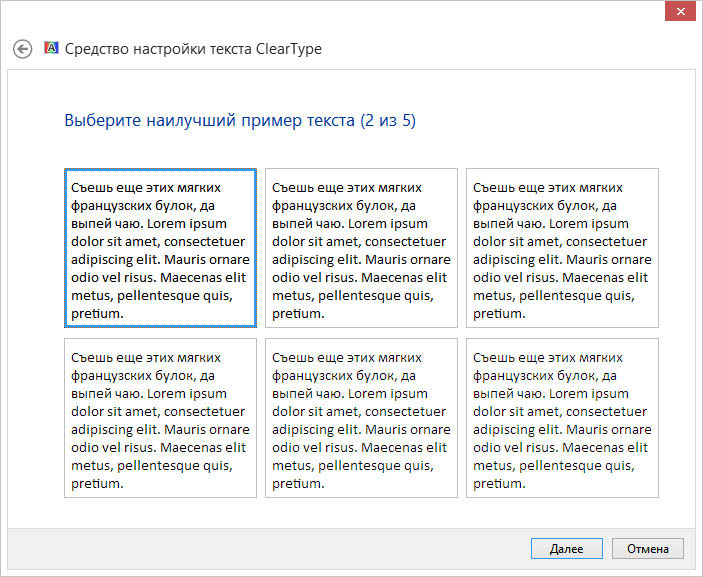Choose the top-middle text sample
Image resolution: width=703 pixels, height=577 pixels.
pyautogui.click(x=361, y=248)
